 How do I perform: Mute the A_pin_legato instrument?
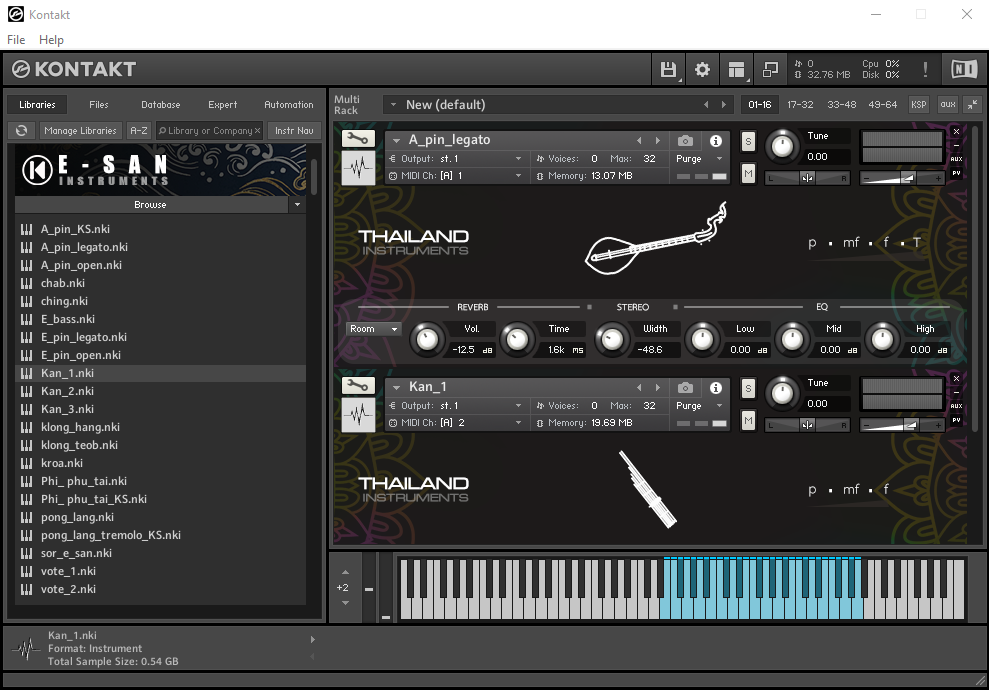pyautogui.click(x=748, y=173)
